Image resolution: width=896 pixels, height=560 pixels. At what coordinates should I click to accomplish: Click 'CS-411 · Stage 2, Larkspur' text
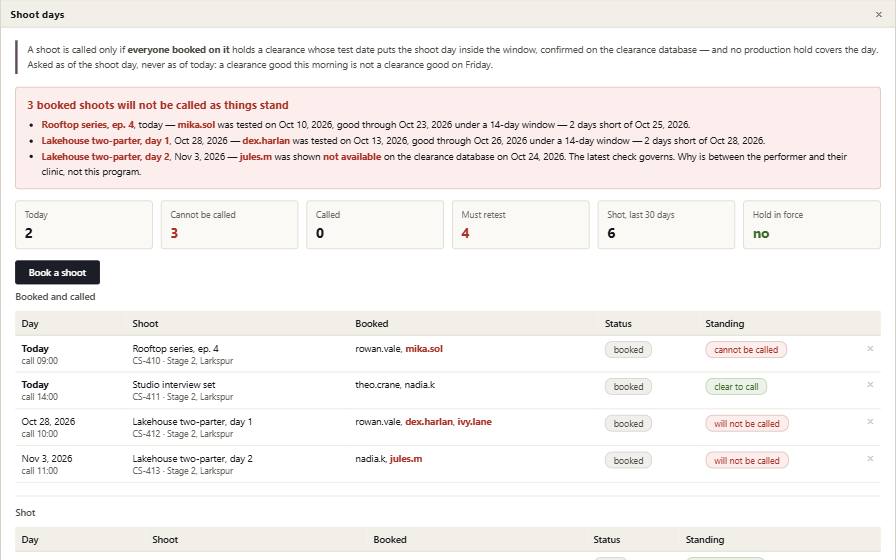point(183,397)
